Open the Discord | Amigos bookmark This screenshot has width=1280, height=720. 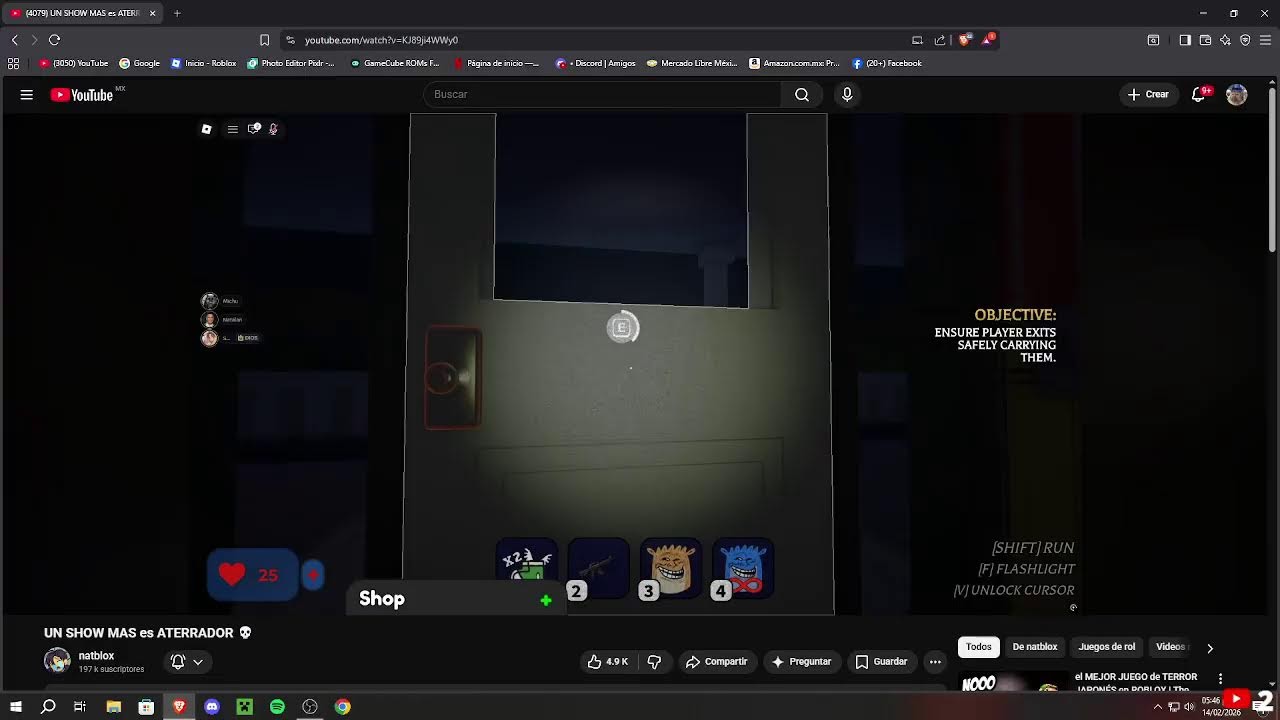596,63
